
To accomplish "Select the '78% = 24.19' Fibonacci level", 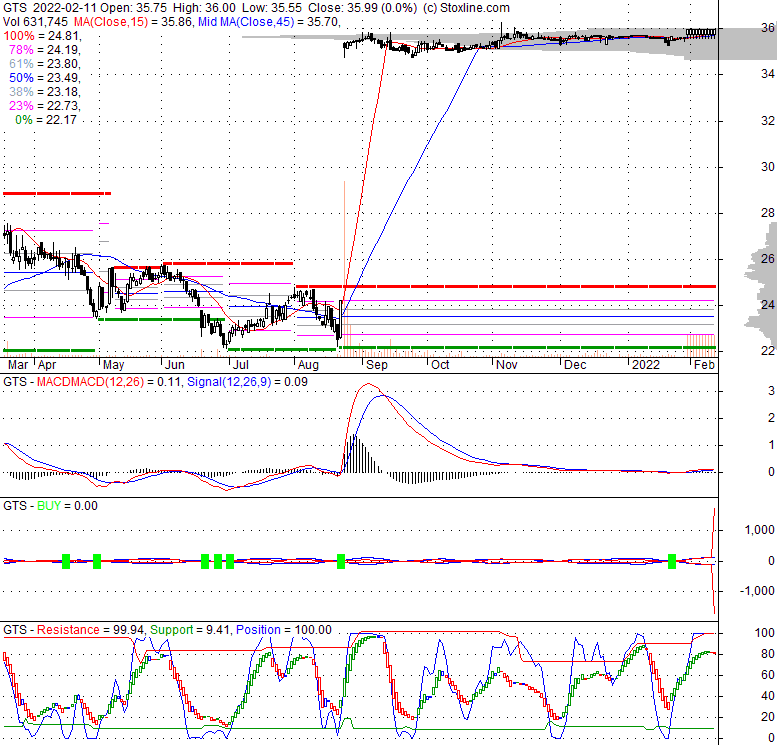I will point(45,50).
